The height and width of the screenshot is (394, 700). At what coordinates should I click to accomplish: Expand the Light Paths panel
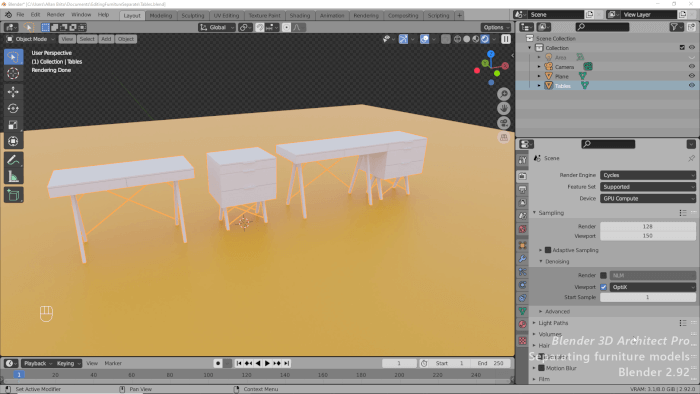tap(534, 323)
